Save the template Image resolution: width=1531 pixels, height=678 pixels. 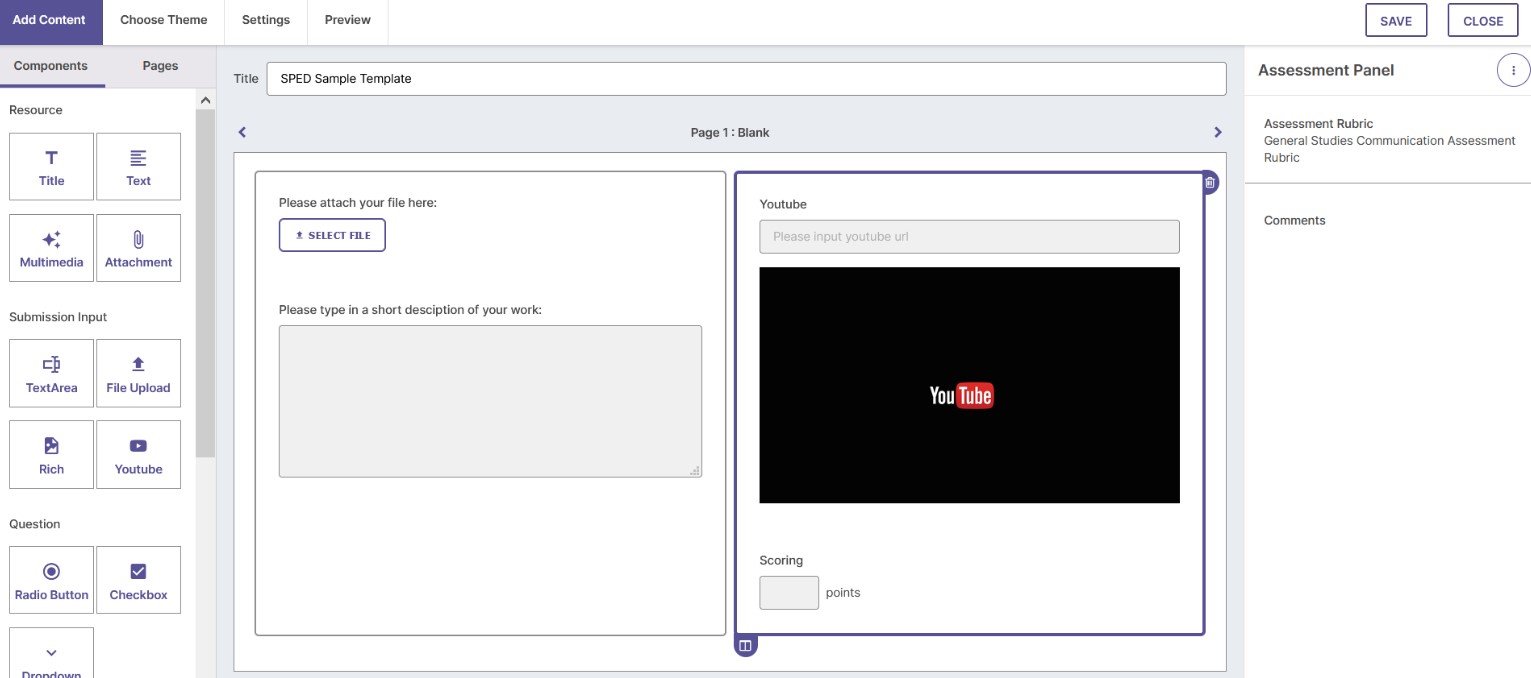pos(1396,21)
